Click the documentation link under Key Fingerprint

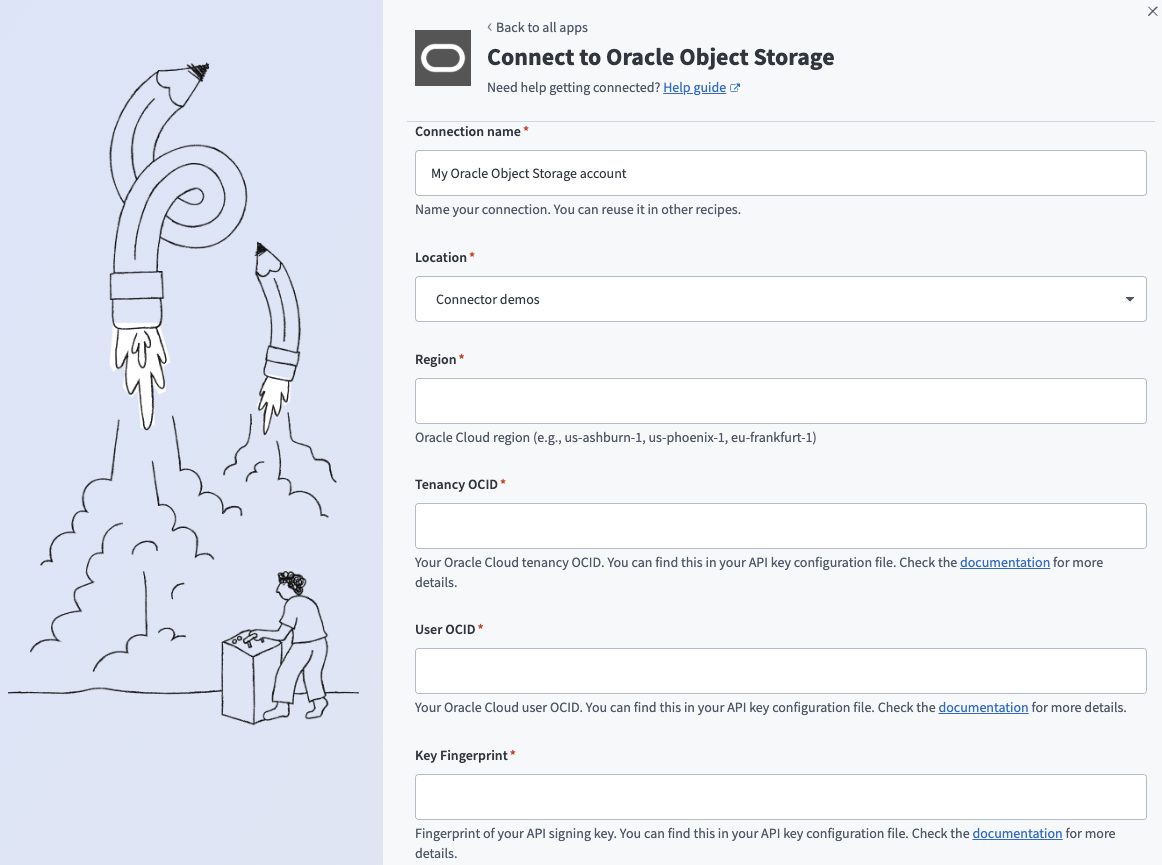click(x=1017, y=833)
